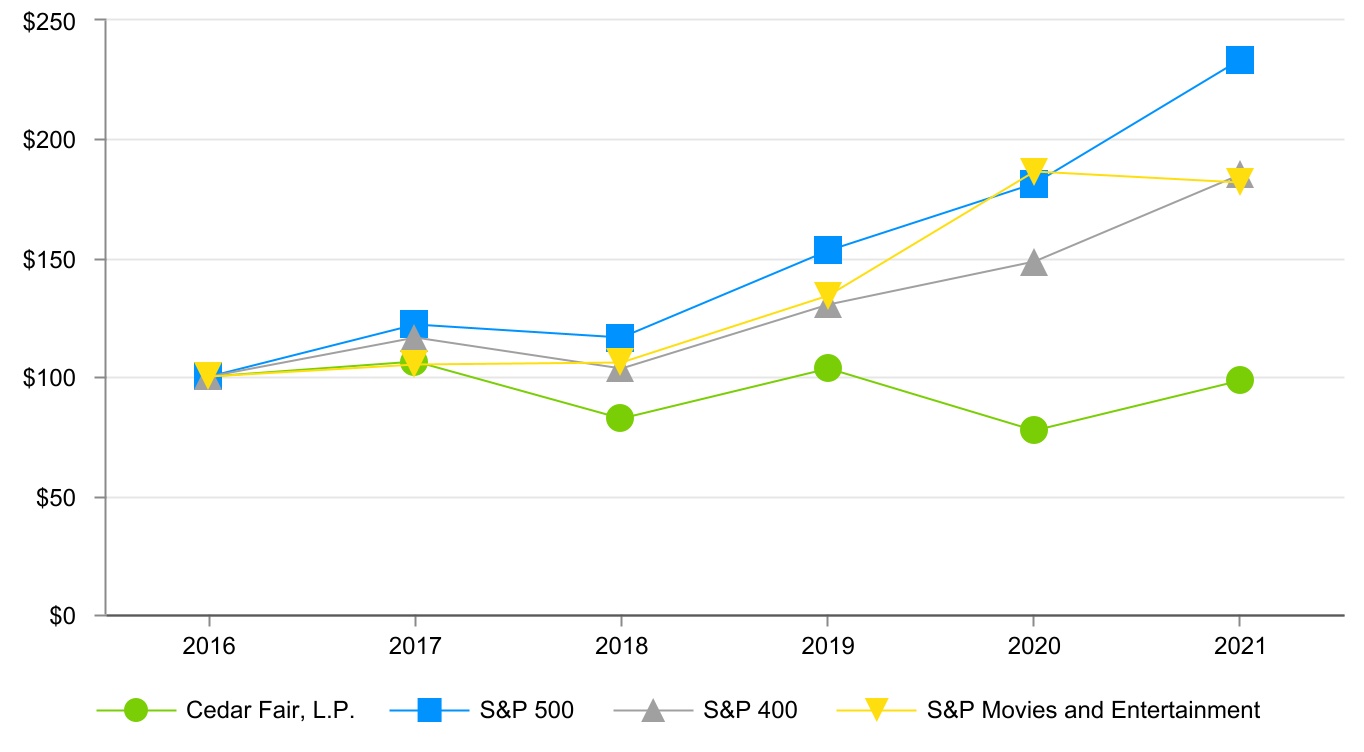Image resolution: width=1364 pixels, height=752 pixels.
Task: Click the S&P 500 blue square at 2017
Action: click(x=414, y=324)
